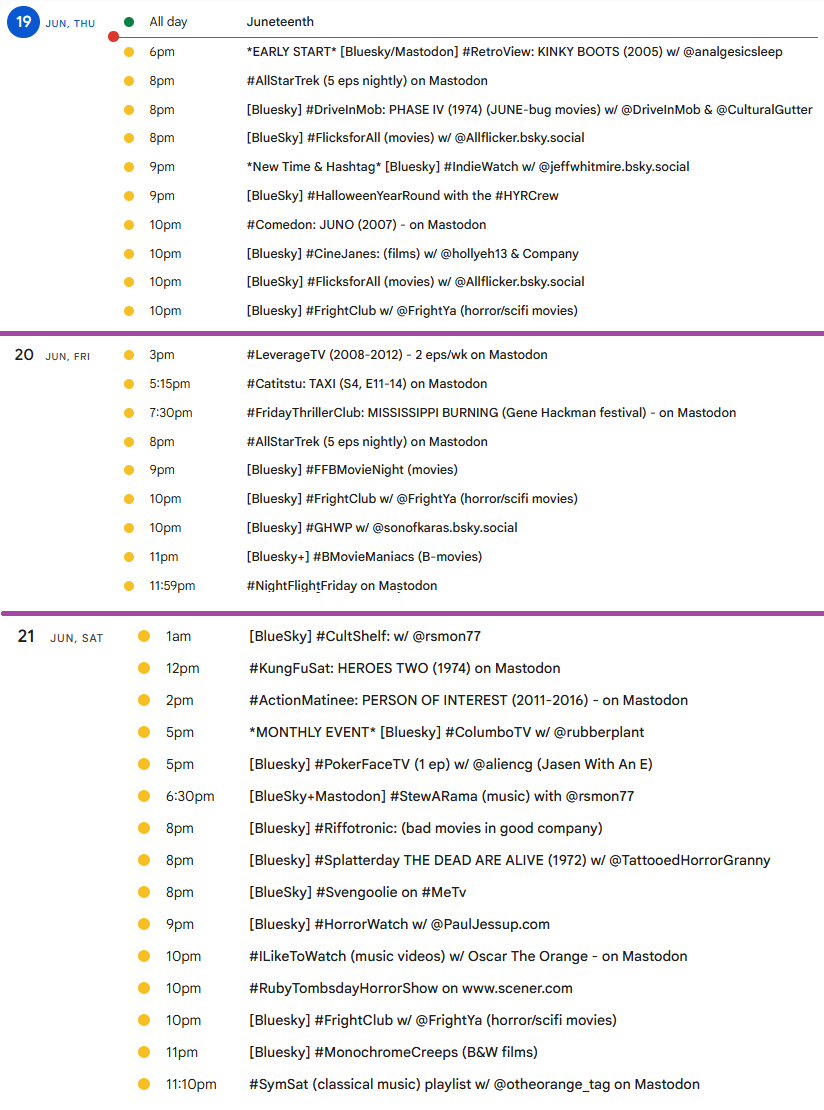Click yellow dot beside 1am Saturday
This screenshot has height=1110, width=824.
point(144,636)
